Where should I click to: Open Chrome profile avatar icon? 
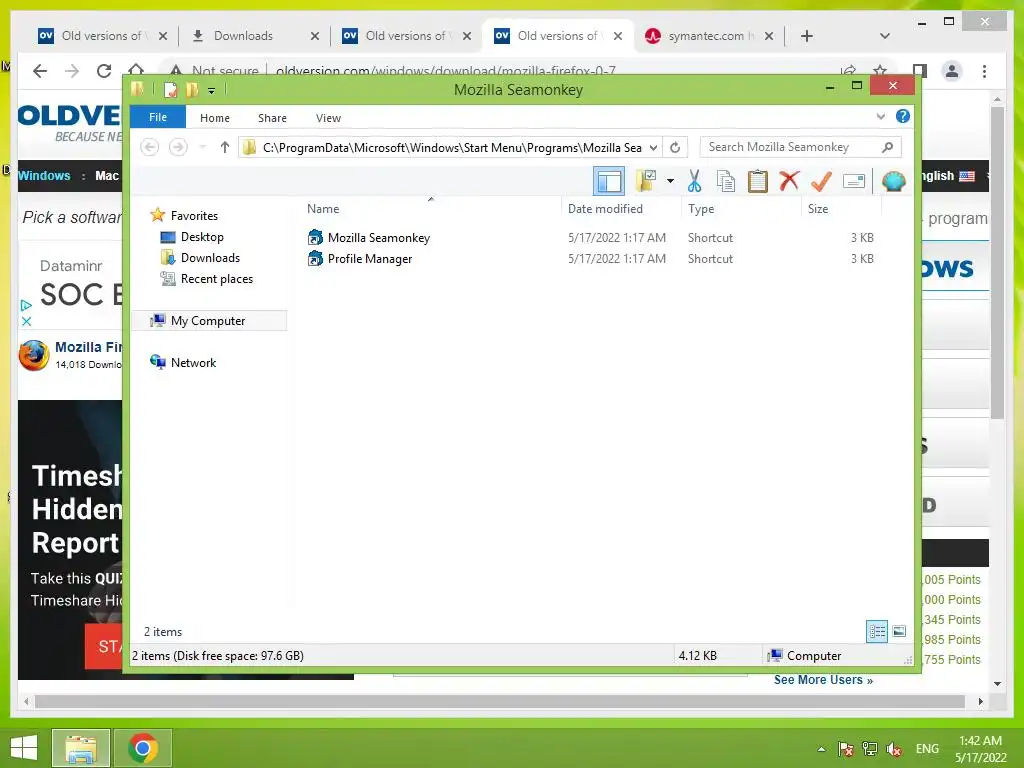point(952,71)
